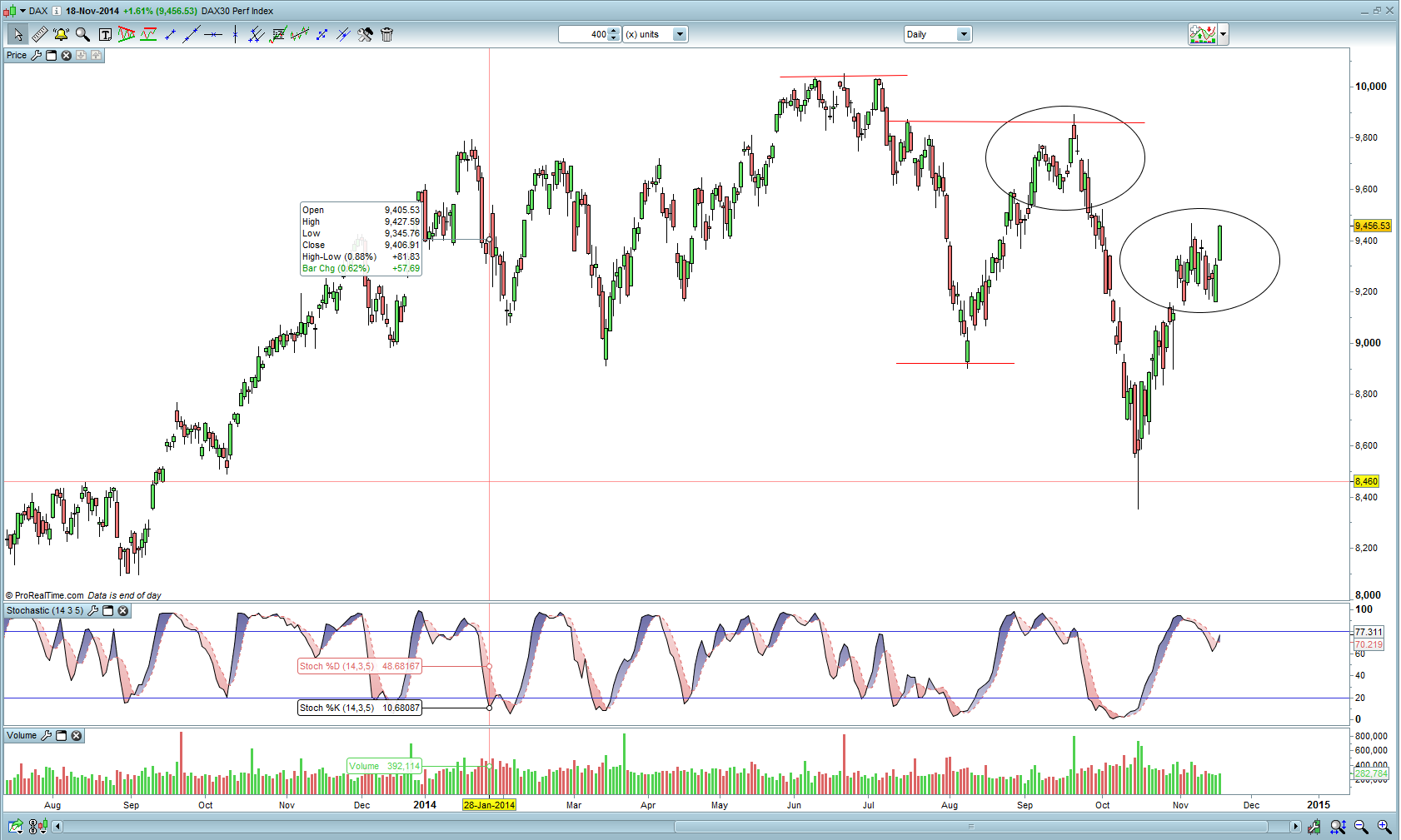
Task: Toggle the cursor pointer selection mode
Action: pos(17,34)
